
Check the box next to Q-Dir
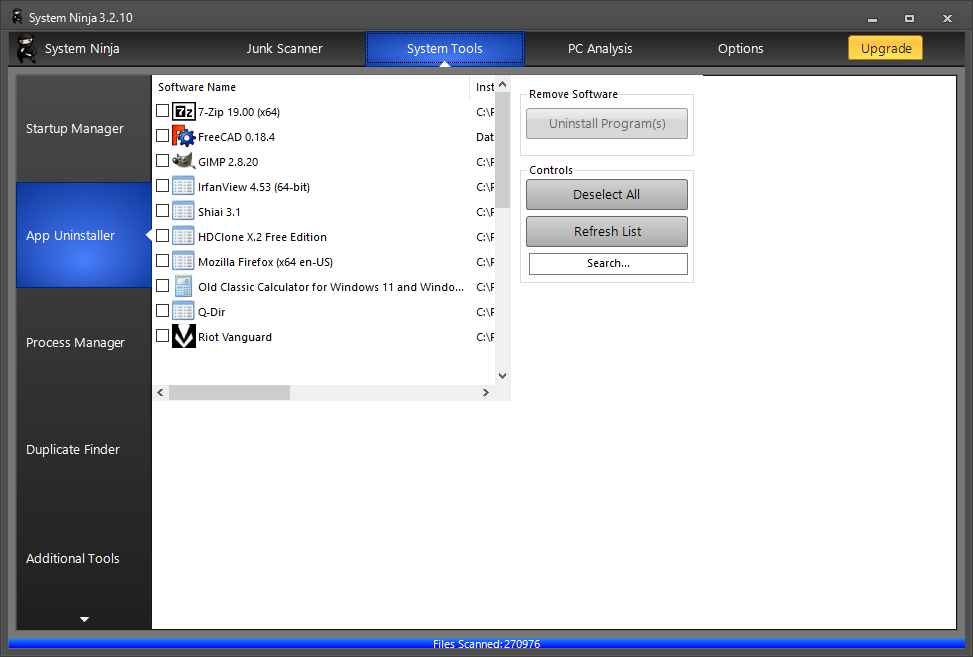click(x=163, y=310)
